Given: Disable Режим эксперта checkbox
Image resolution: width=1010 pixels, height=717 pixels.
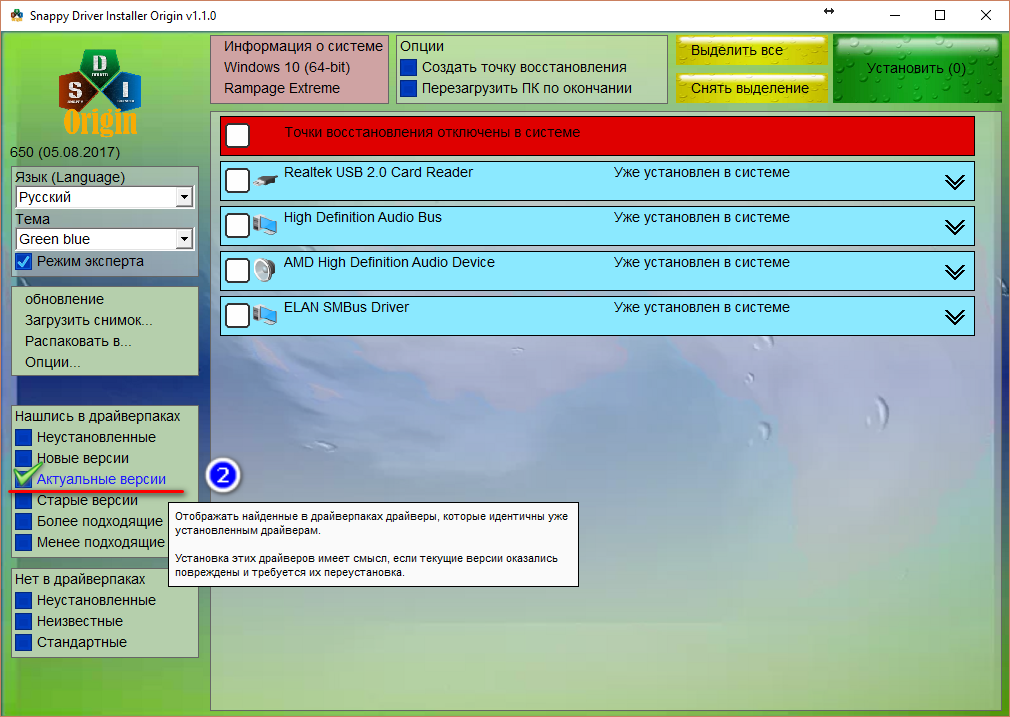Looking at the screenshot, I should pos(24,262).
